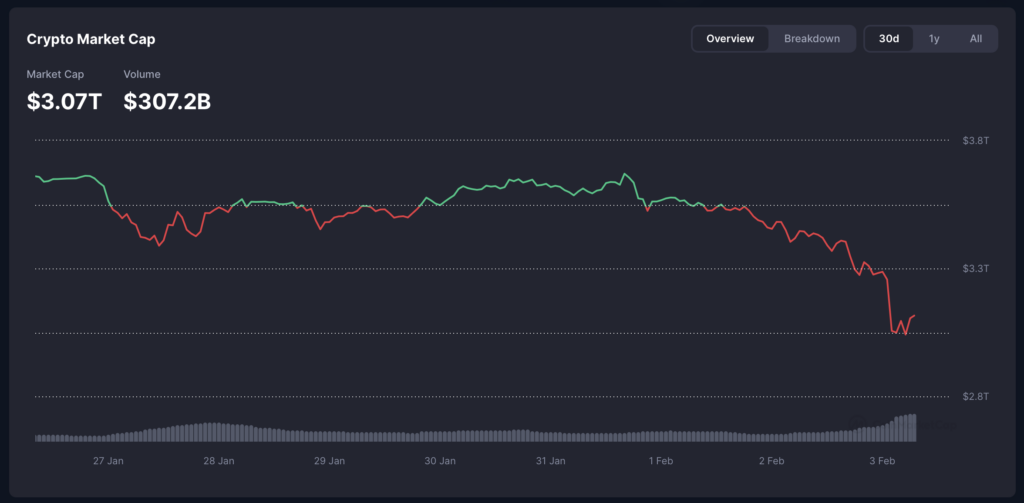
Task: Select the All time range
Action: click(x=976, y=39)
